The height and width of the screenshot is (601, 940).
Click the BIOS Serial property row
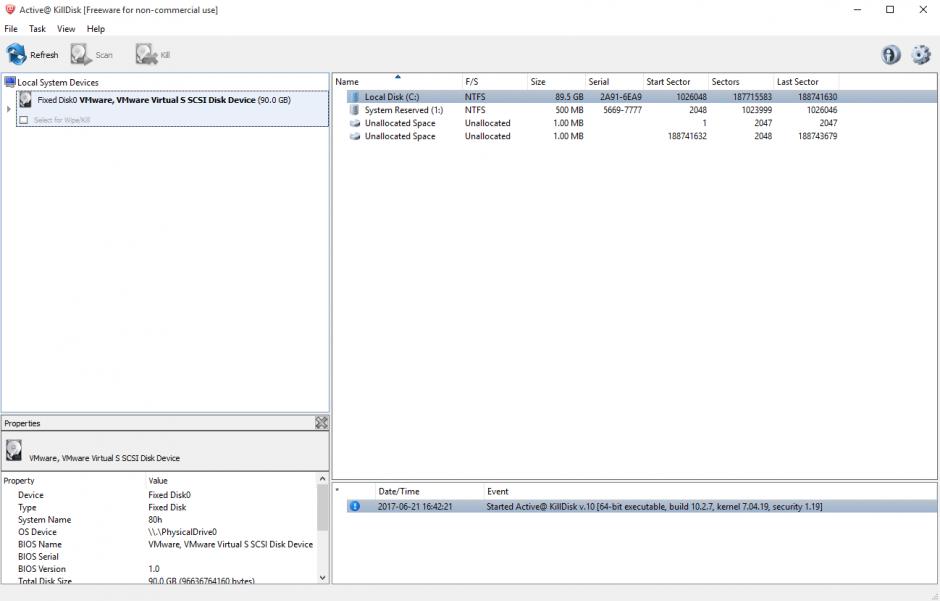159,557
